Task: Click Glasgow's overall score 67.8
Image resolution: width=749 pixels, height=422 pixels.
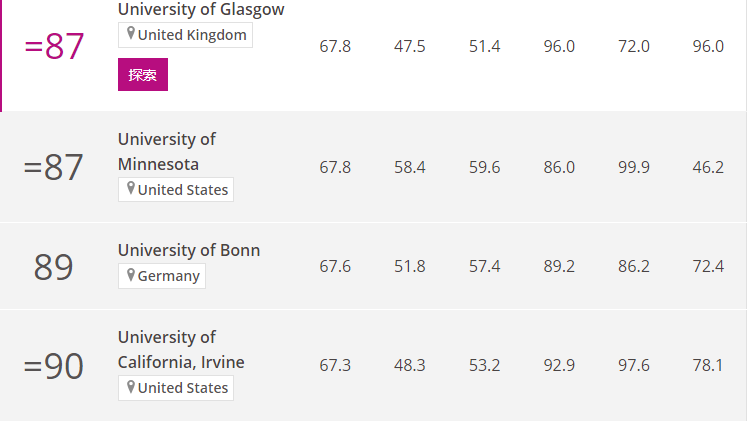Action: (x=335, y=46)
